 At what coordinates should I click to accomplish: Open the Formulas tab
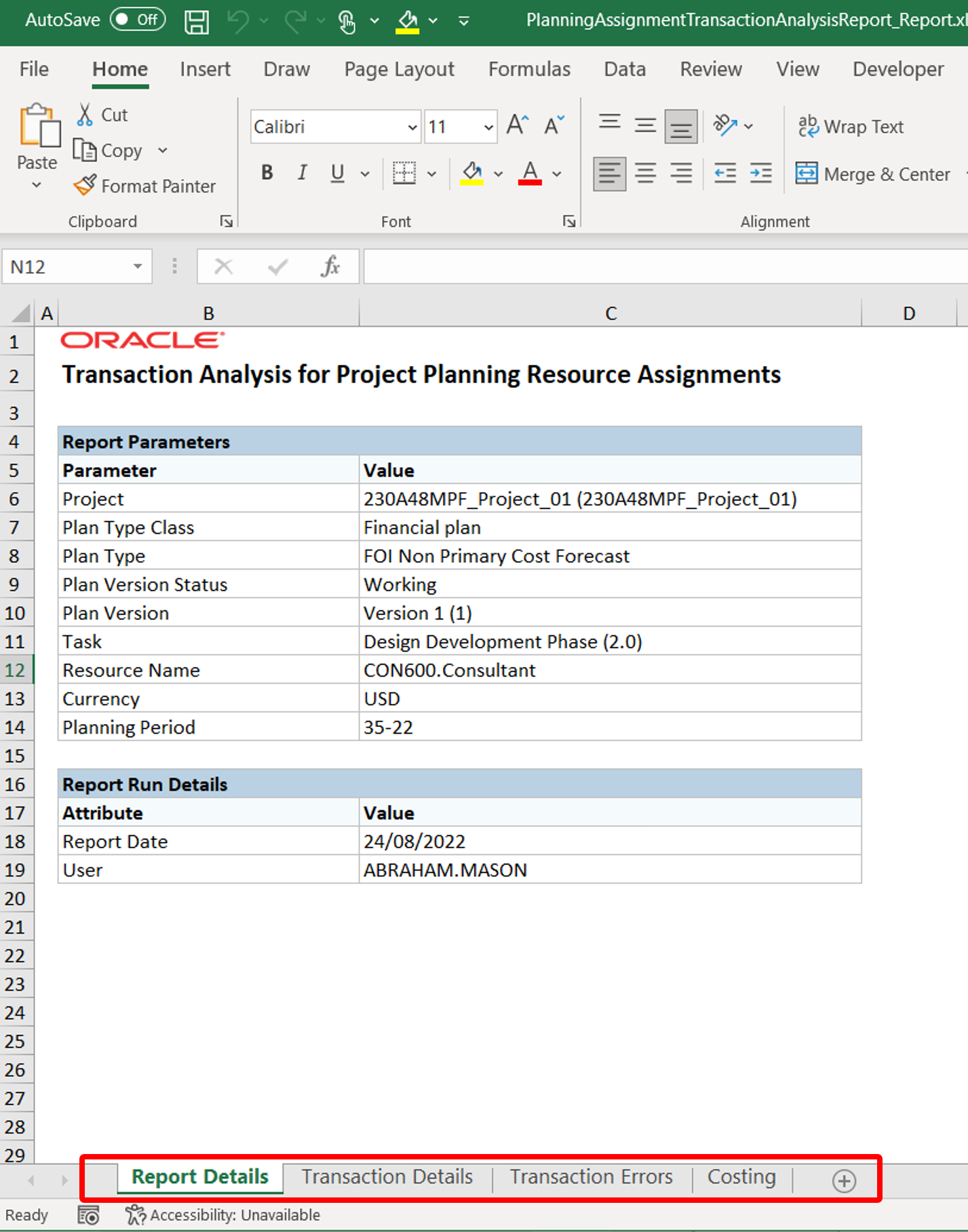[529, 69]
